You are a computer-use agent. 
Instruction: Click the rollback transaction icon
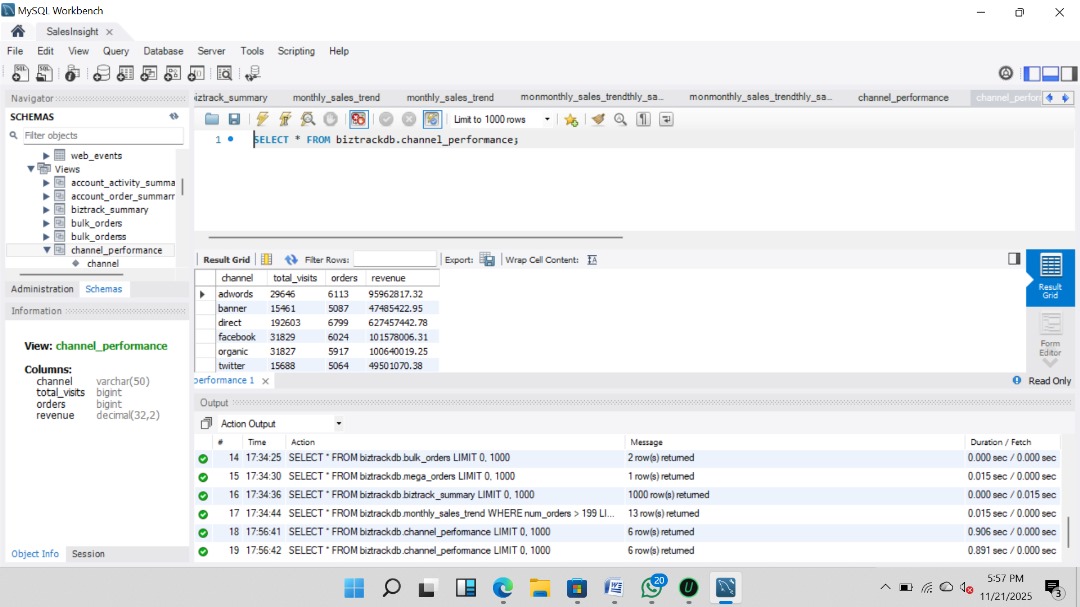tap(409, 119)
